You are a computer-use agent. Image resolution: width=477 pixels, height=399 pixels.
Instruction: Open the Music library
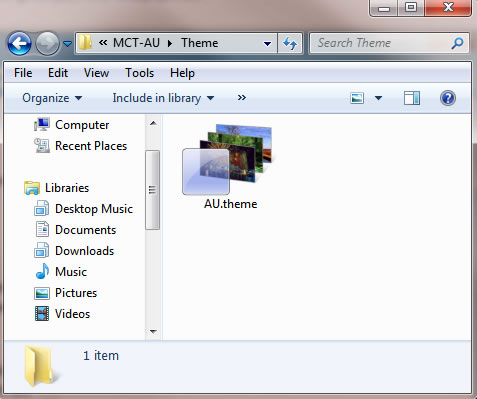[x=71, y=272]
